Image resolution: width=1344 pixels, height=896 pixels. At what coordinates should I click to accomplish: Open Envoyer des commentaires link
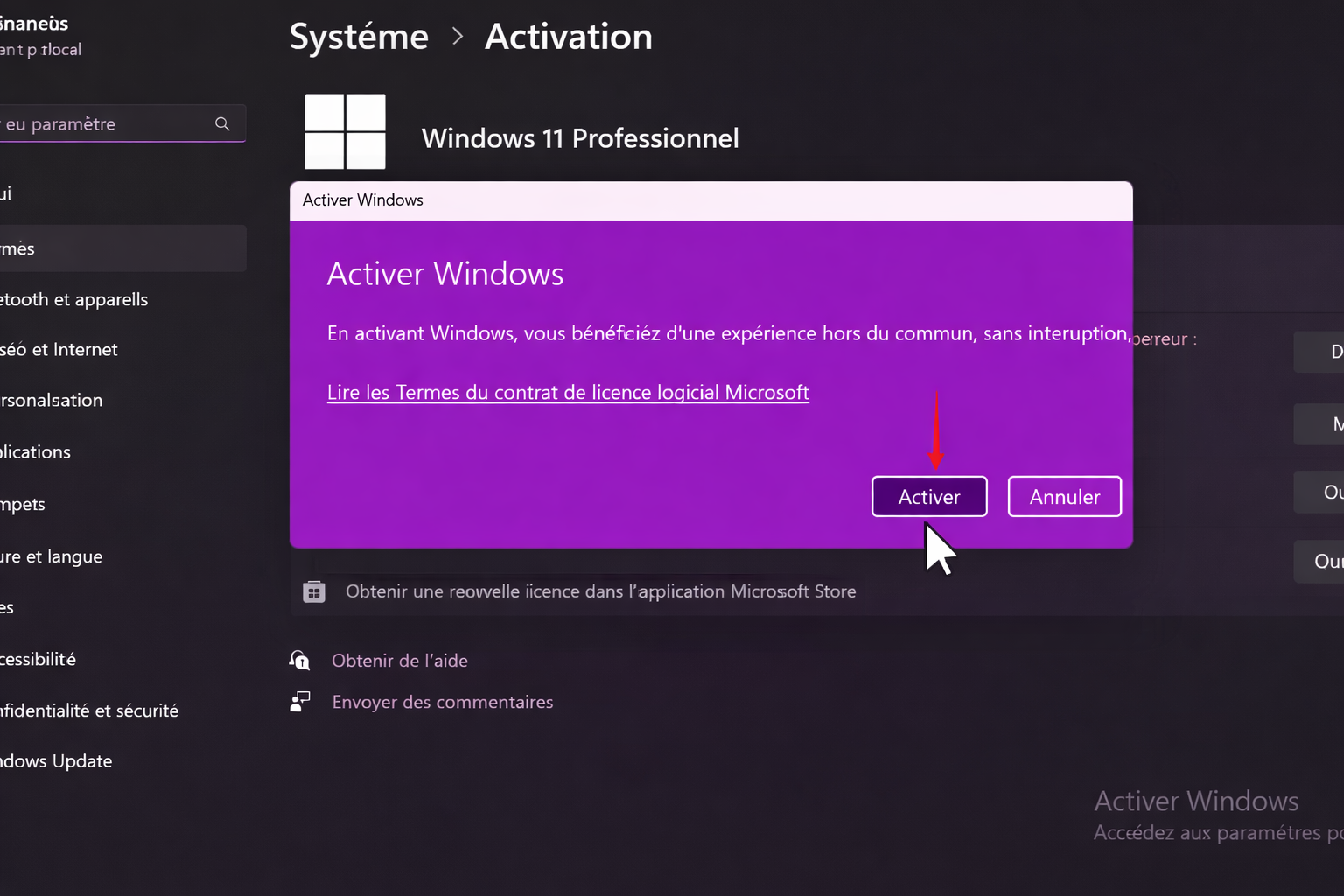(x=443, y=702)
